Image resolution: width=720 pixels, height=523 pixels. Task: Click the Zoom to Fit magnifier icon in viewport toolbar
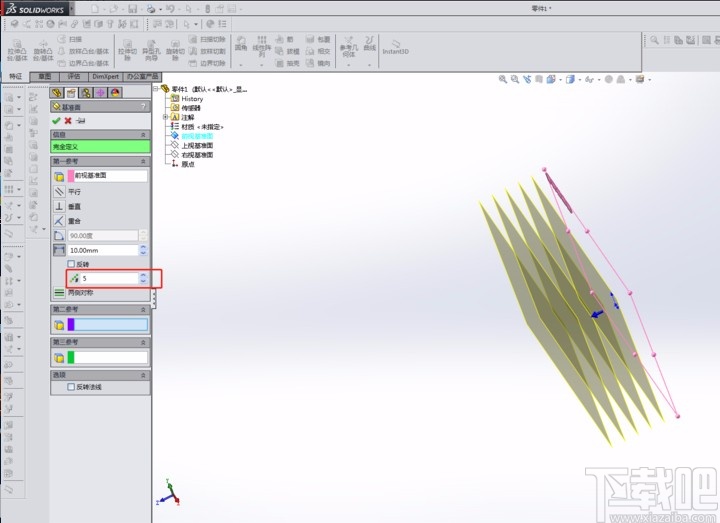503,79
